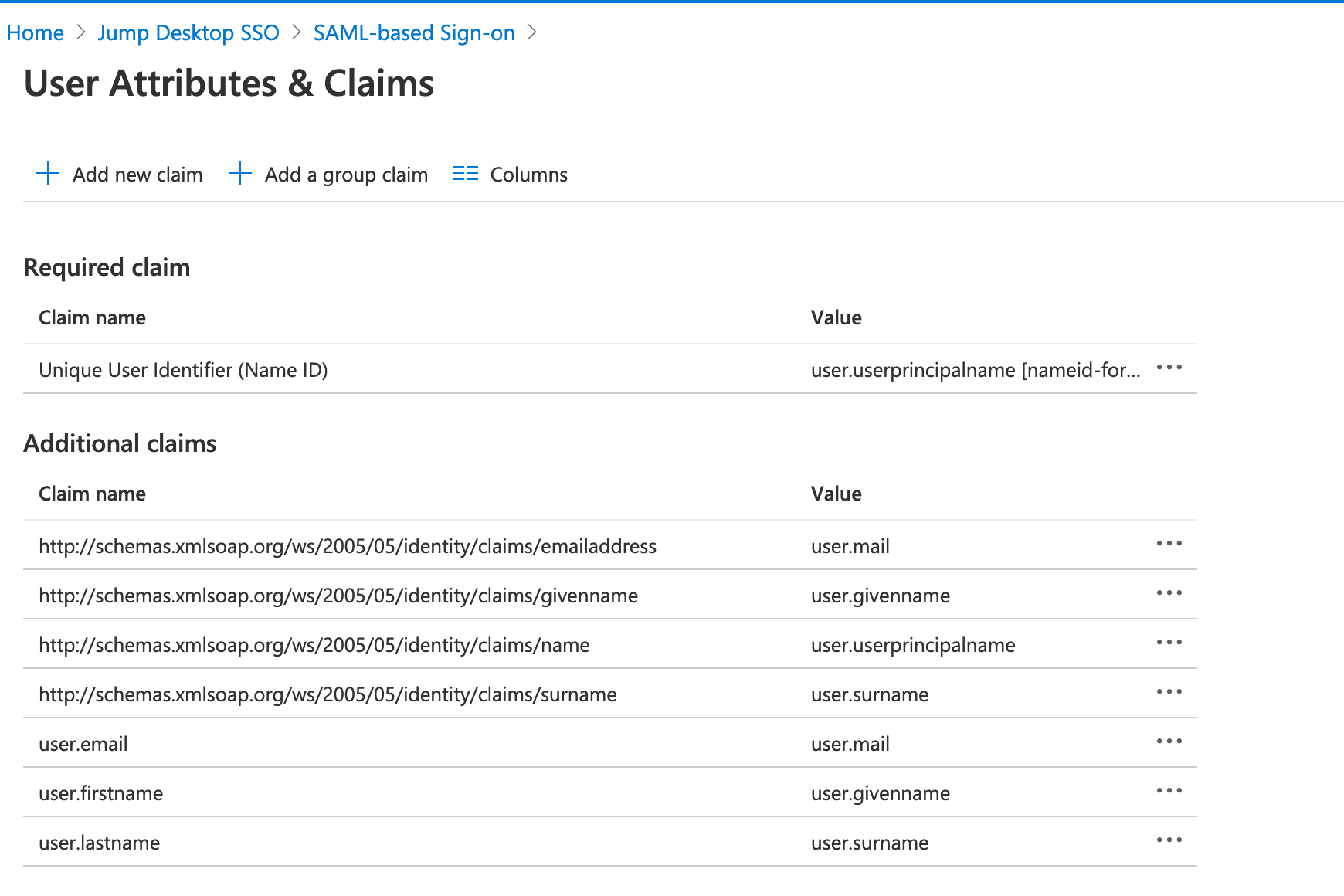Go to Home breadcrumb
The height and width of the screenshot is (896, 1344).
[36, 33]
